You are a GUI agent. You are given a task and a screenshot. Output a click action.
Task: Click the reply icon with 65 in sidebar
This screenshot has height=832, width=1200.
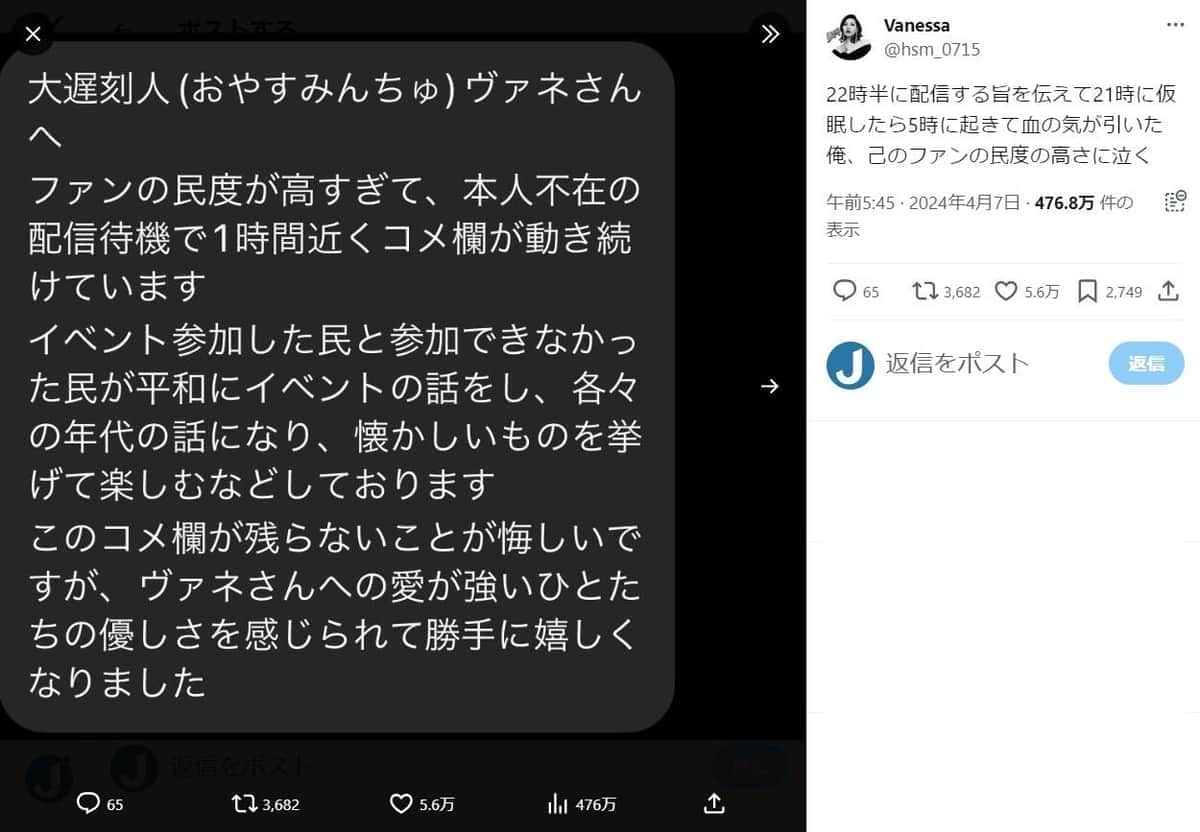coord(846,291)
